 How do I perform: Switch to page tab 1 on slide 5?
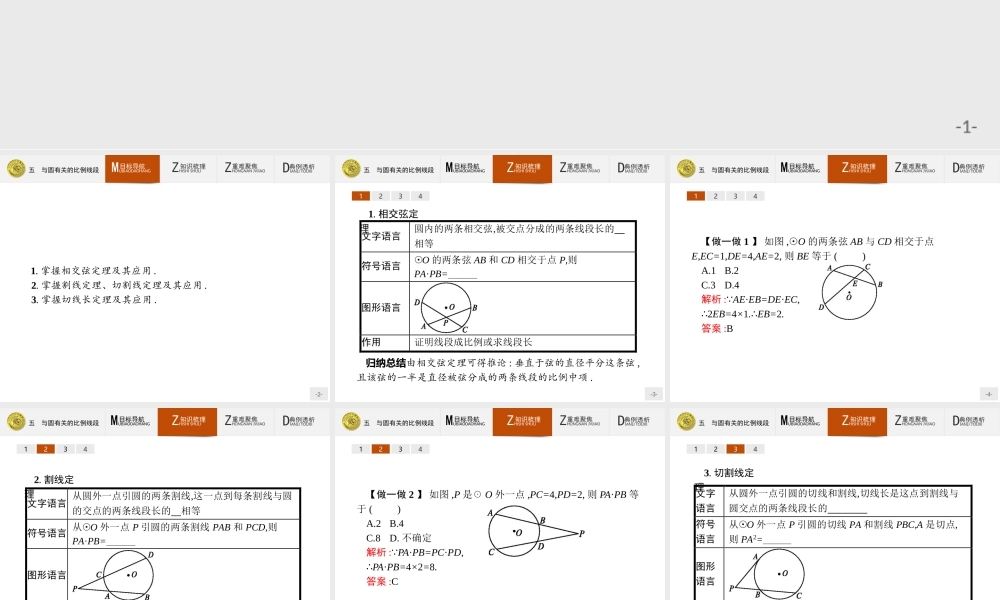point(362,449)
